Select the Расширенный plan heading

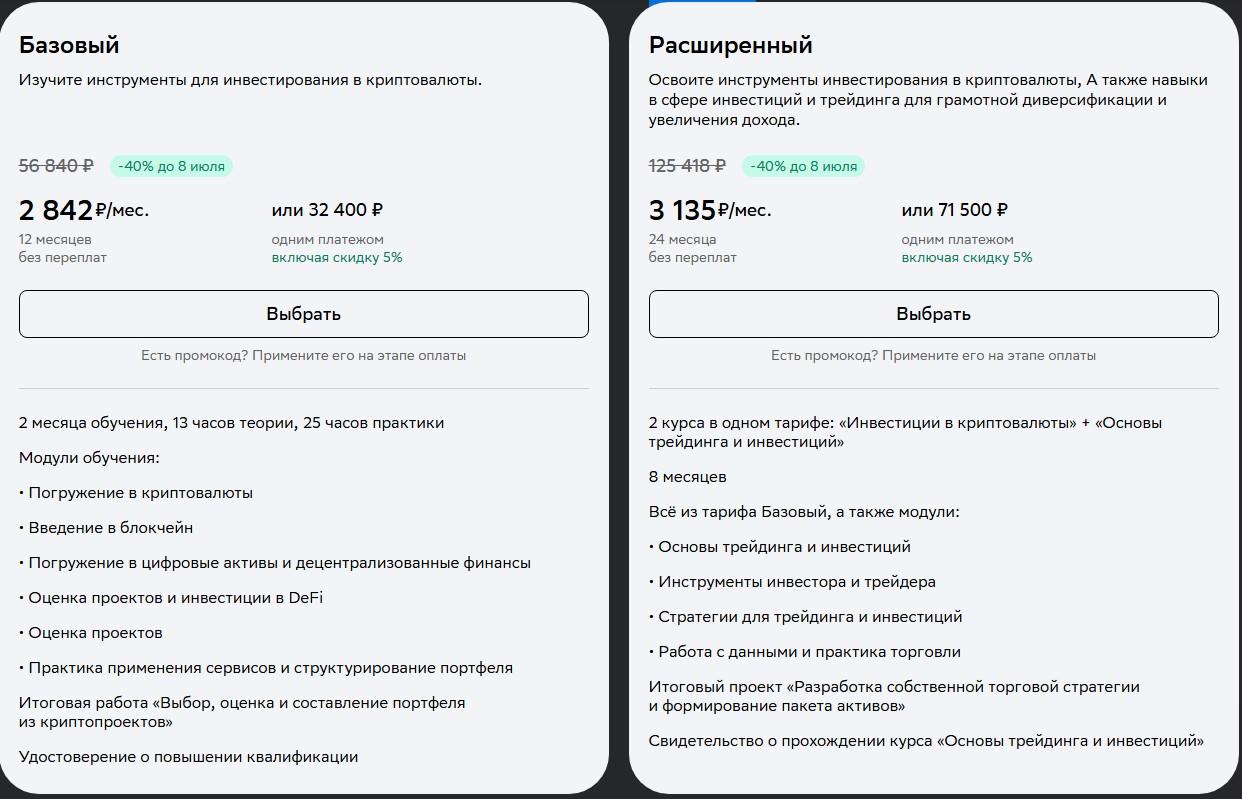pos(730,45)
